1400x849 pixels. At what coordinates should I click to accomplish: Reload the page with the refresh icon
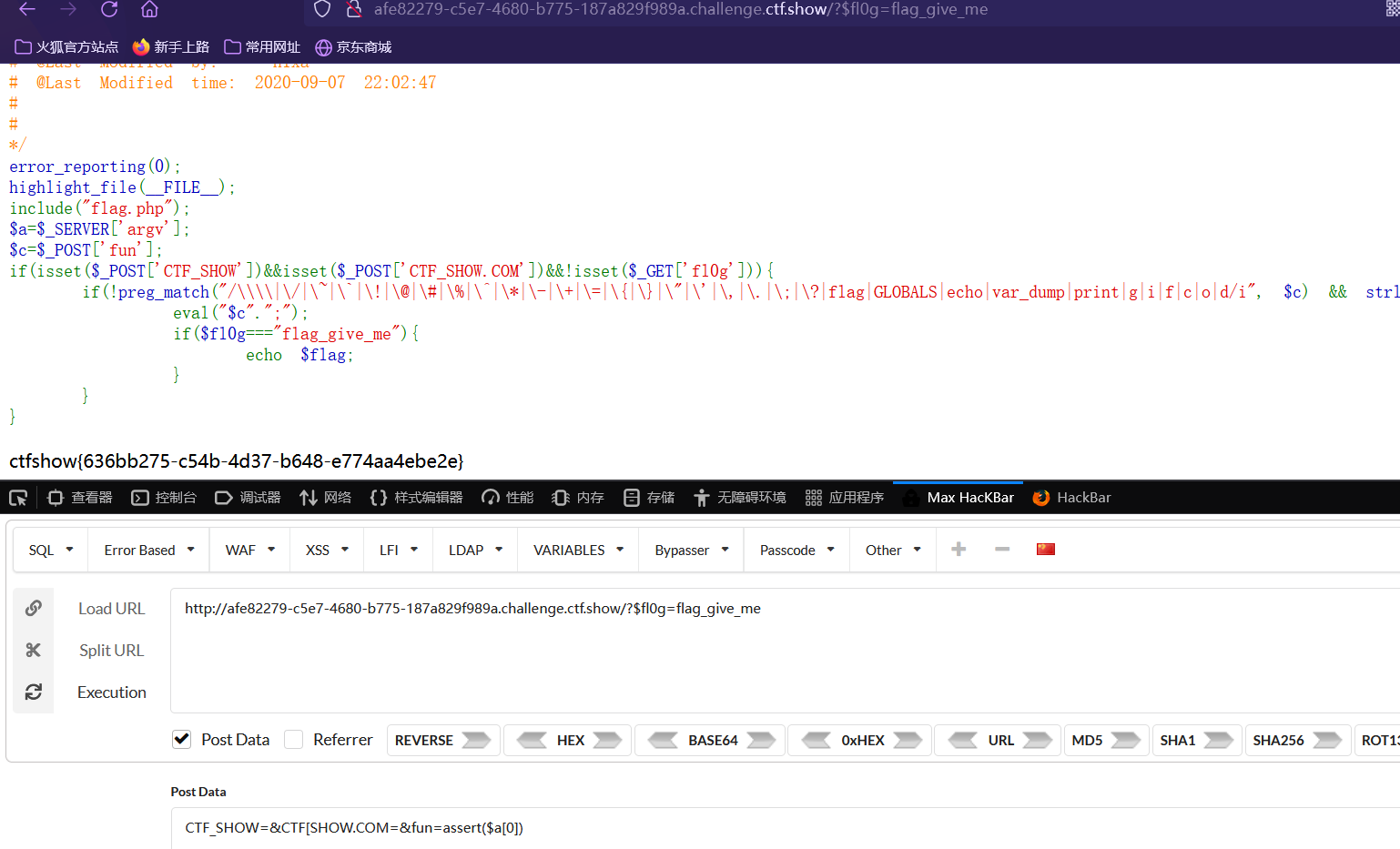[x=109, y=9]
